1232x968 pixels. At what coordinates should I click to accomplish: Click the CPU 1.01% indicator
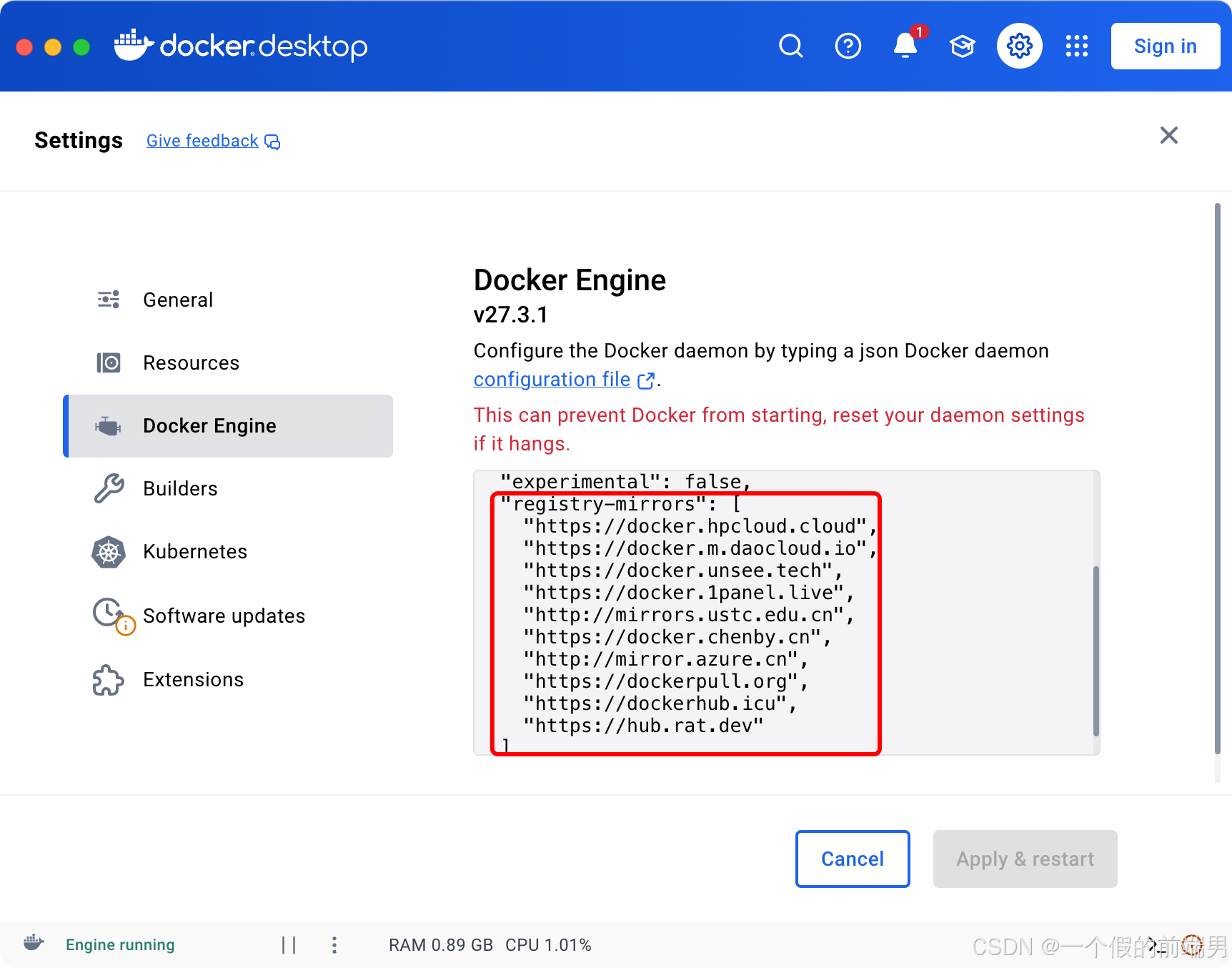click(x=548, y=945)
